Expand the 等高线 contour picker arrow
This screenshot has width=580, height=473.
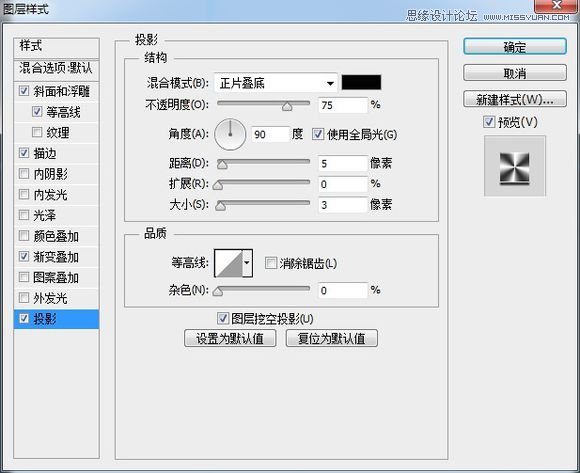247,263
